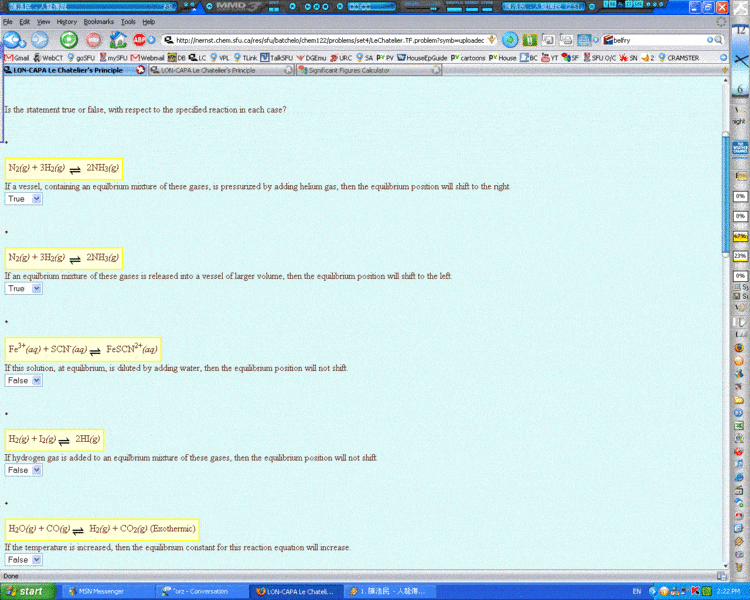750x600 pixels.
Task: Click the Forward navigation arrow
Action: [x=39, y=40]
